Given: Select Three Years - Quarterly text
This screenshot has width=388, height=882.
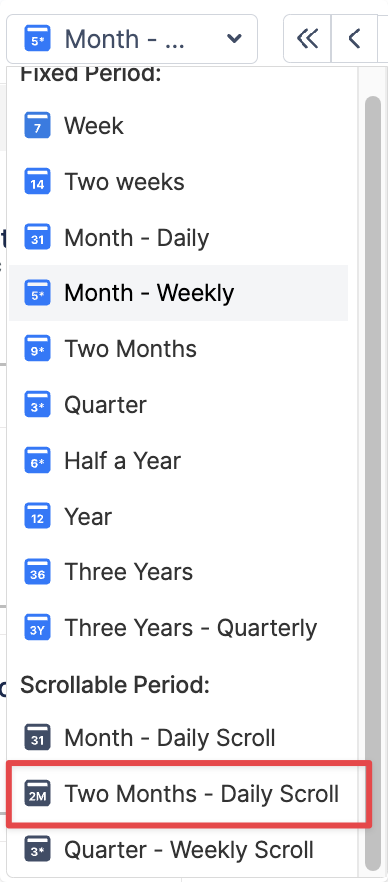Looking at the screenshot, I should click(x=191, y=628).
